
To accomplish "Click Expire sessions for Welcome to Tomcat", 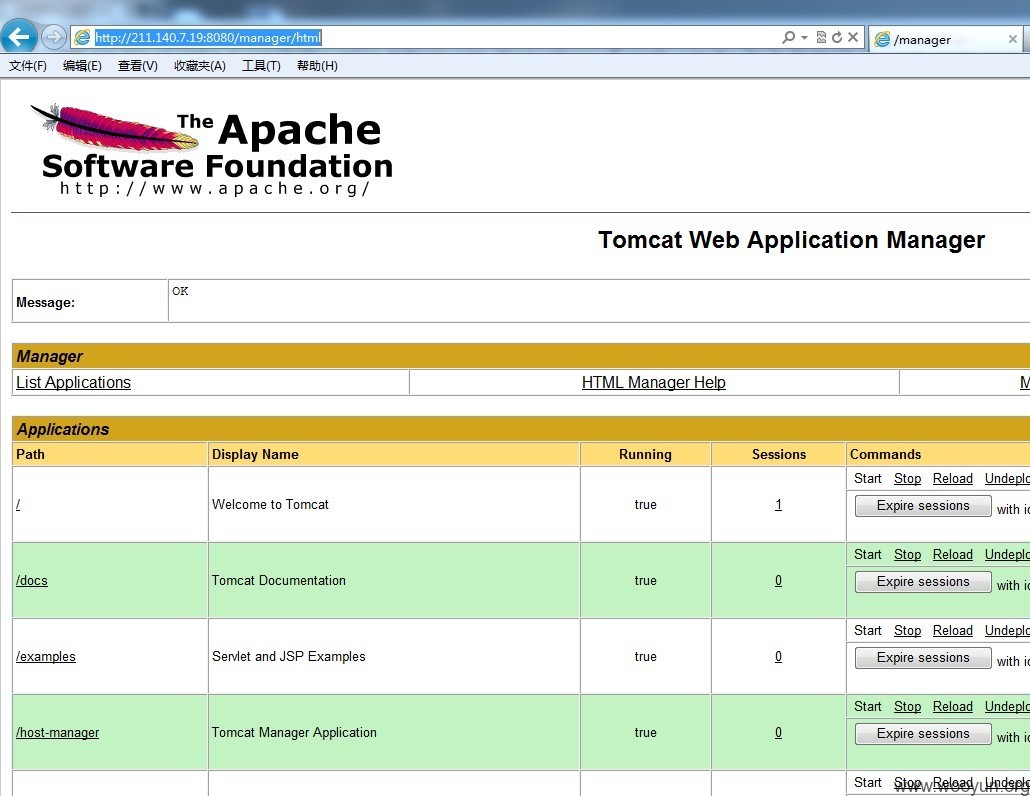I will 923,506.
